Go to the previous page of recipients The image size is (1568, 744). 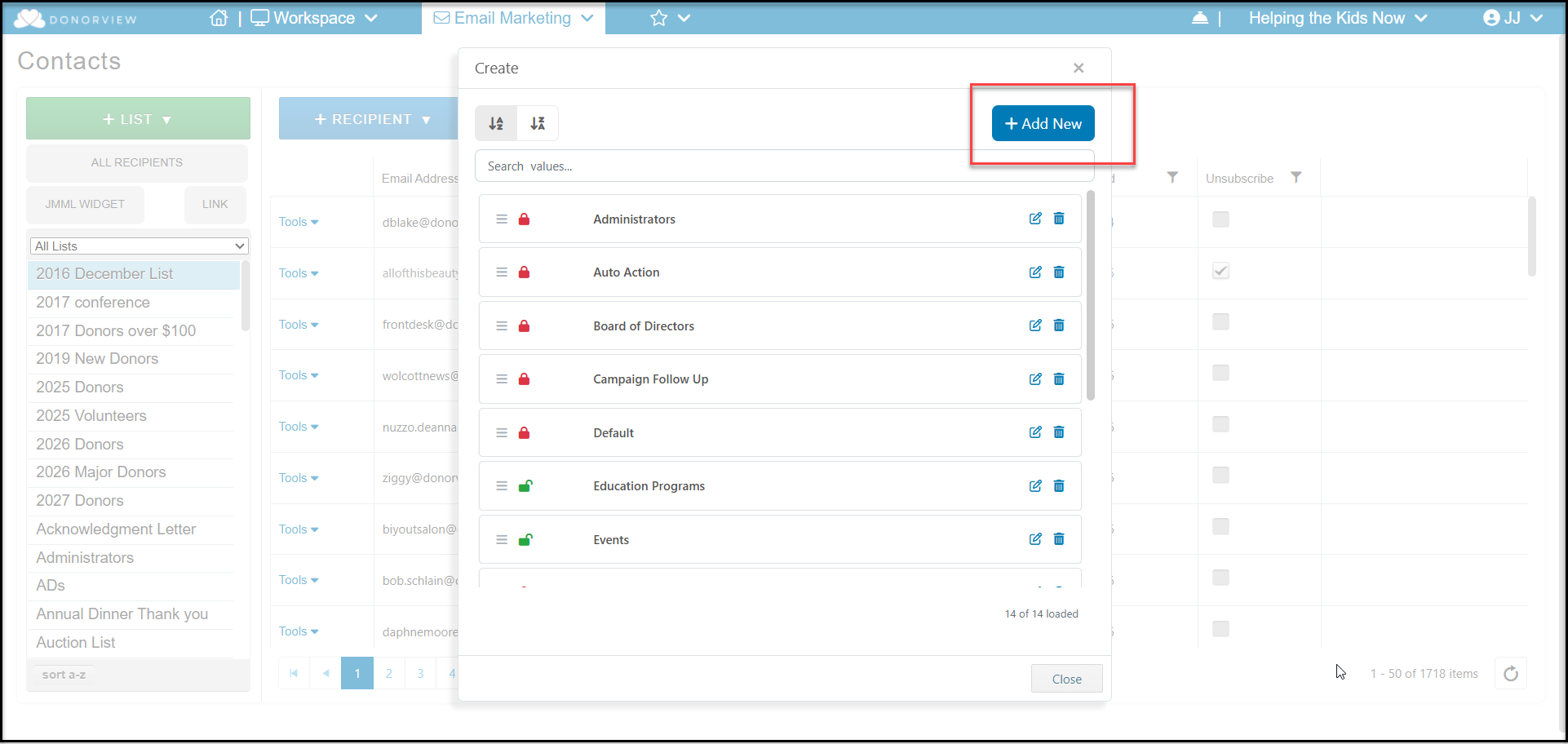(326, 673)
